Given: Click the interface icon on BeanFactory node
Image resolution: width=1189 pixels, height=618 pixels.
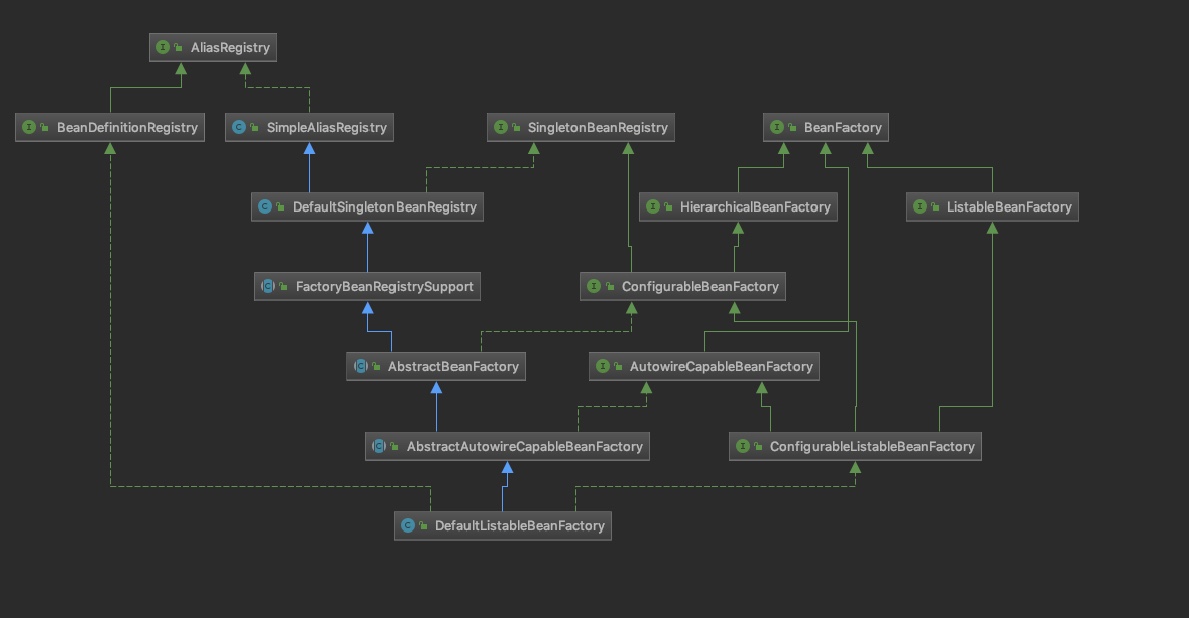Looking at the screenshot, I should click(776, 127).
